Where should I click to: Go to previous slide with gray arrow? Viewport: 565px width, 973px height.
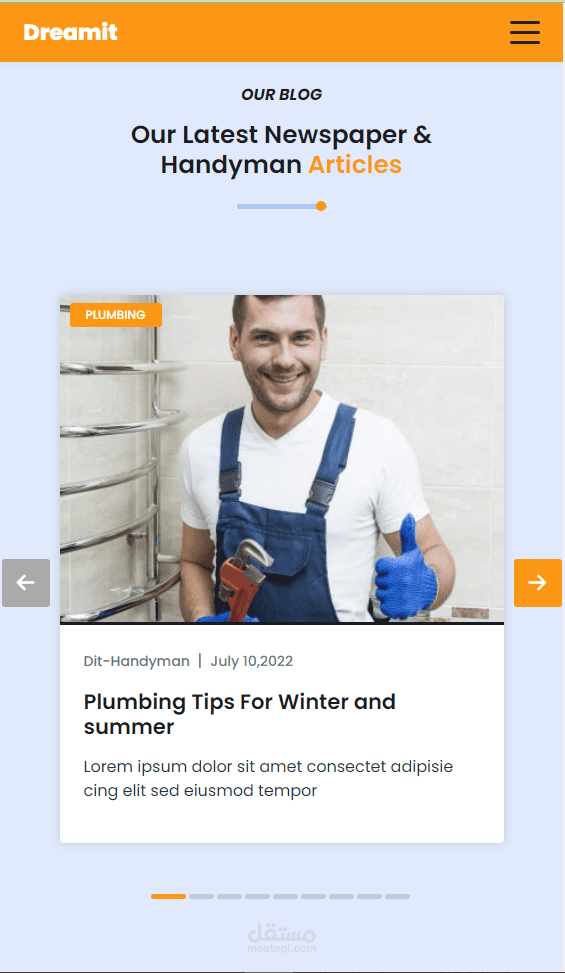click(x=26, y=583)
